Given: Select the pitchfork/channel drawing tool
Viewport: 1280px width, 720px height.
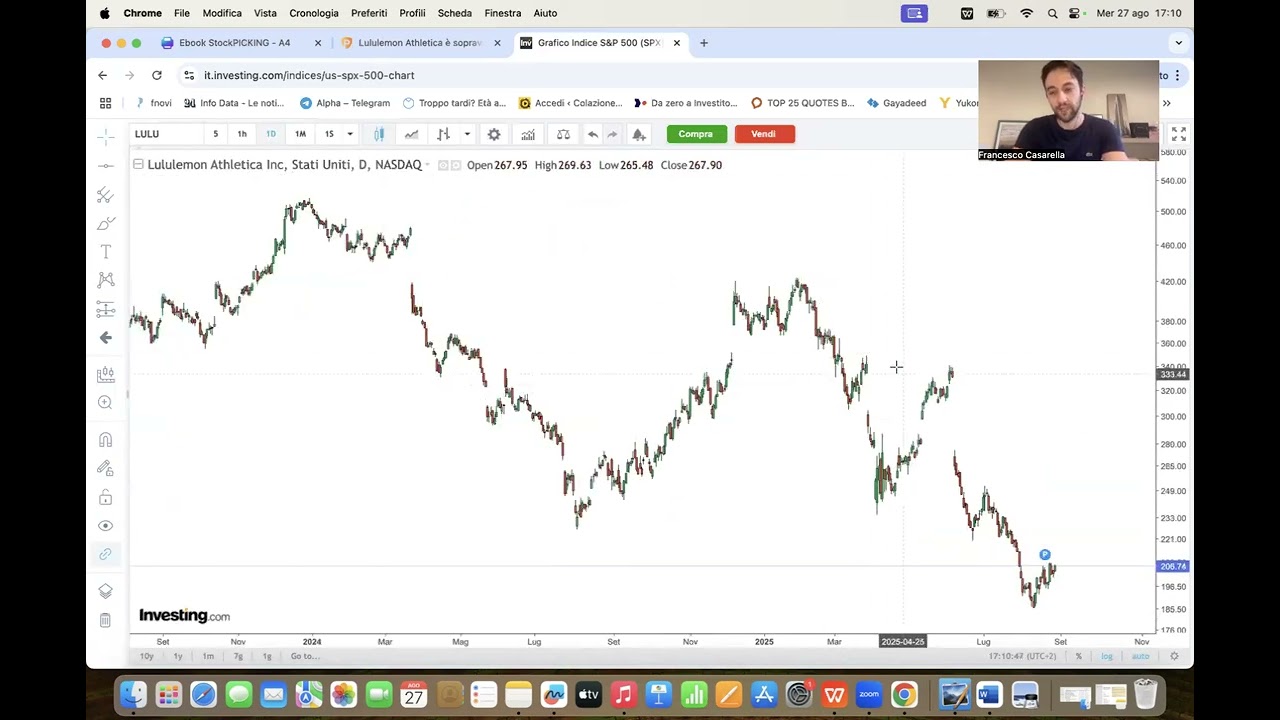Looking at the screenshot, I should tap(105, 195).
